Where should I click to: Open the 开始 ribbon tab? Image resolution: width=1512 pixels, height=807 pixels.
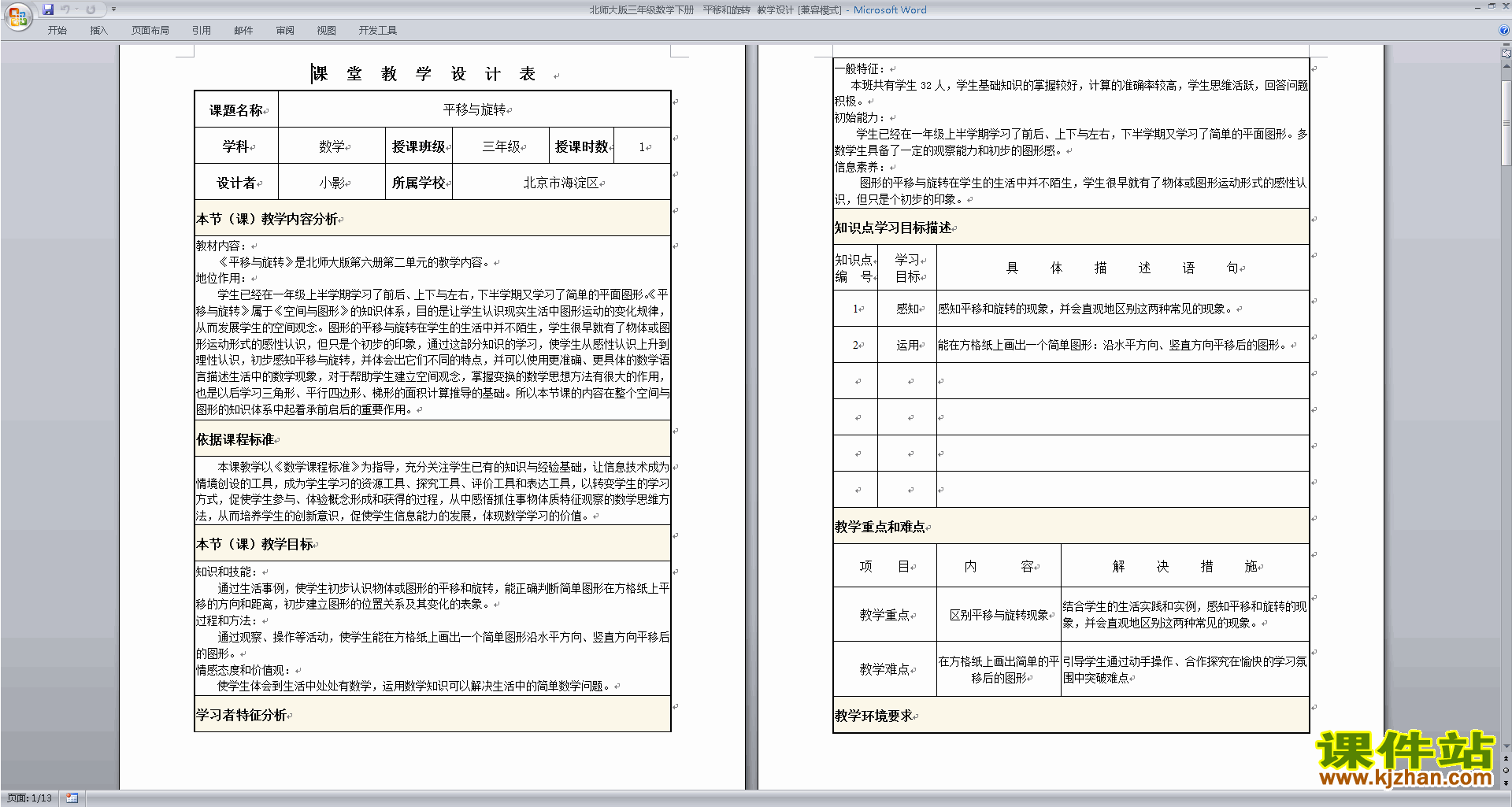click(x=57, y=31)
